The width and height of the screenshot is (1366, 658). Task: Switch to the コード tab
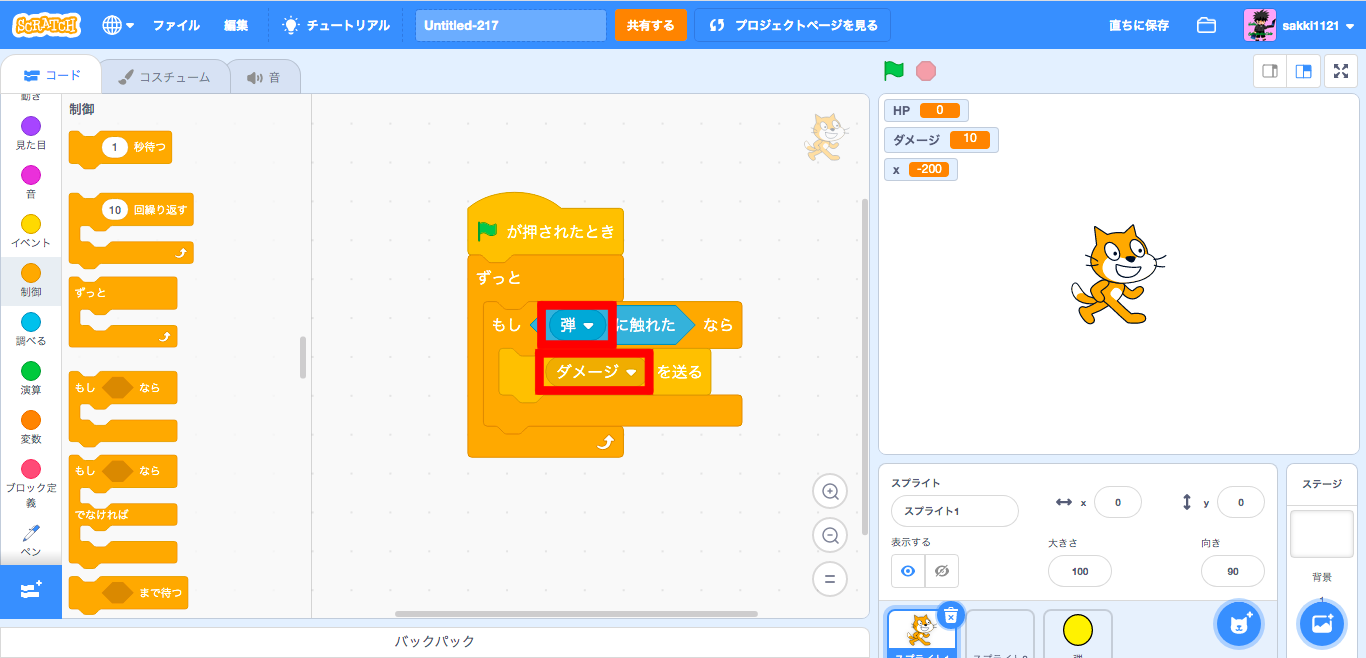[x=51, y=76]
